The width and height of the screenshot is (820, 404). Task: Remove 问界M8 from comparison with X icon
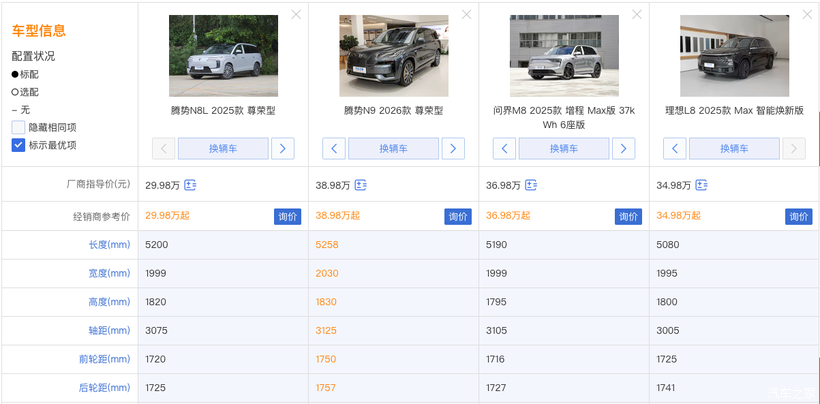pyautogui.click(x=636, y=15)
